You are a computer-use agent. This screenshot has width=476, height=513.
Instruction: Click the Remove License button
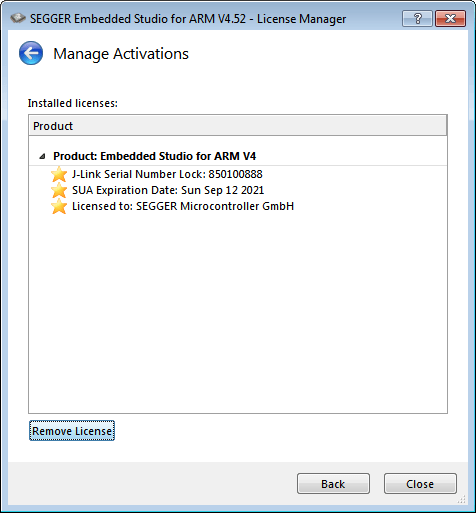(72, 431)
